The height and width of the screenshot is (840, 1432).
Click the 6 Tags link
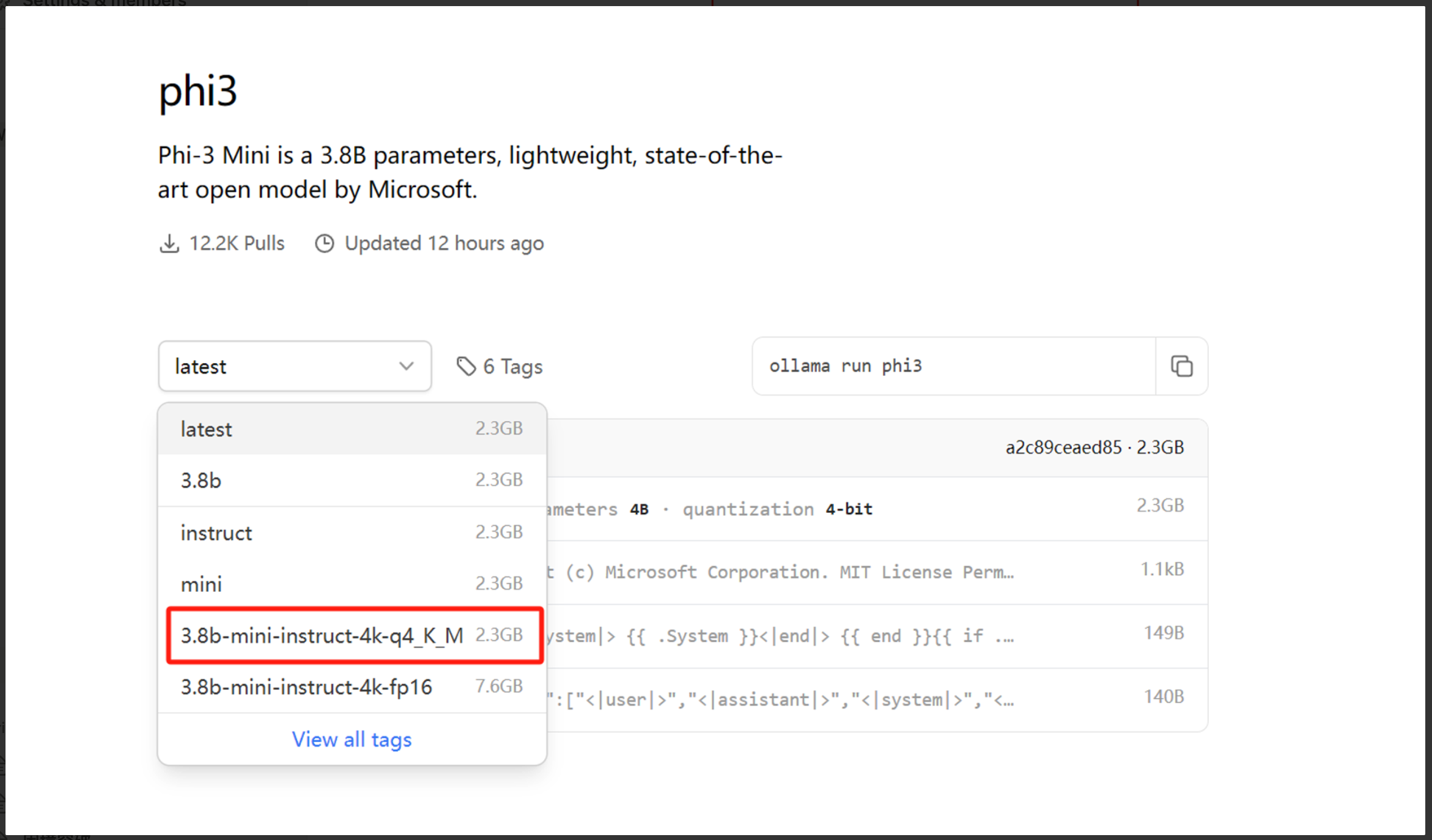click(x=512, y=366)
